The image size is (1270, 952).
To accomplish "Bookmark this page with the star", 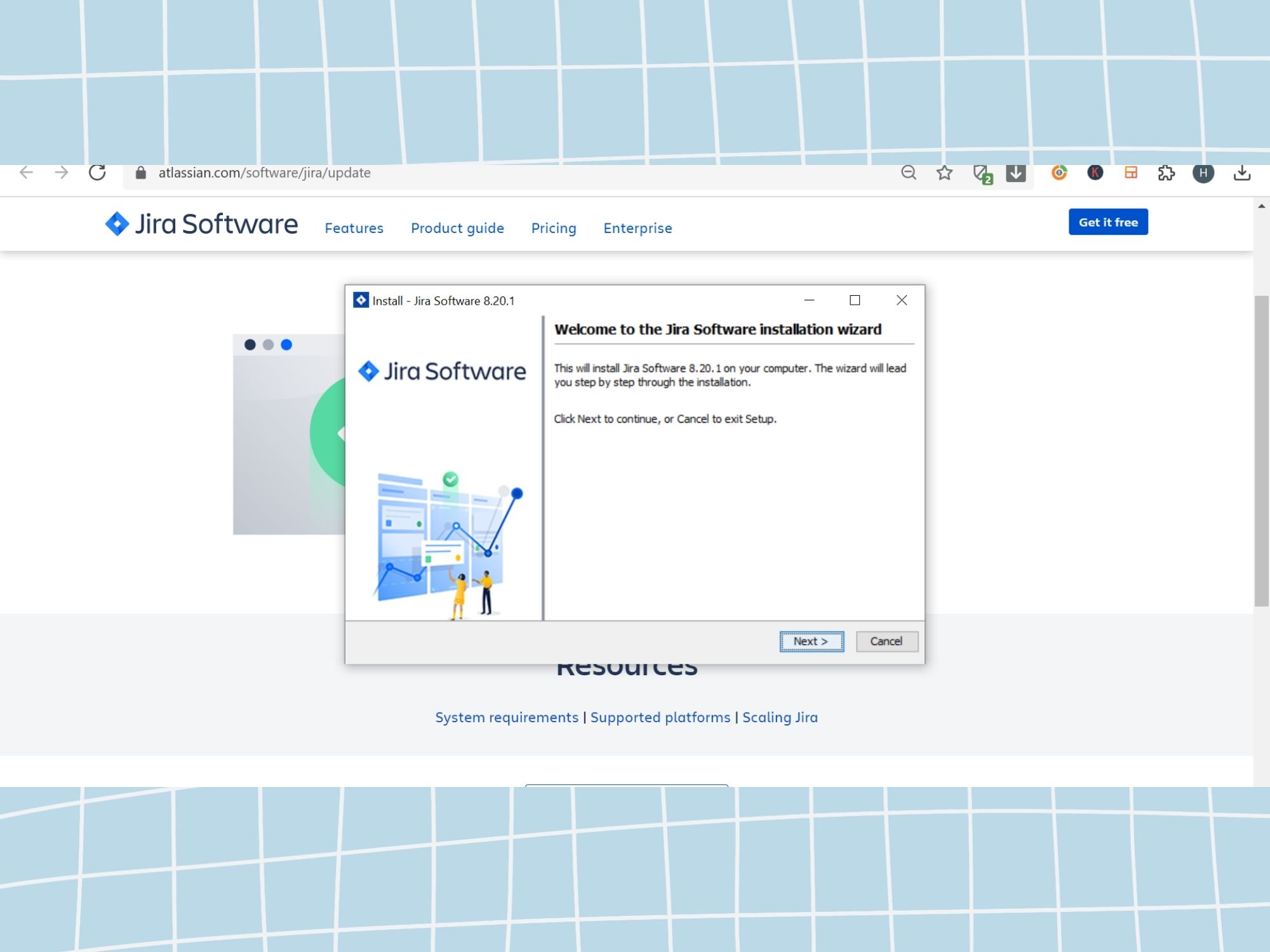I will [x=944, y=173].
